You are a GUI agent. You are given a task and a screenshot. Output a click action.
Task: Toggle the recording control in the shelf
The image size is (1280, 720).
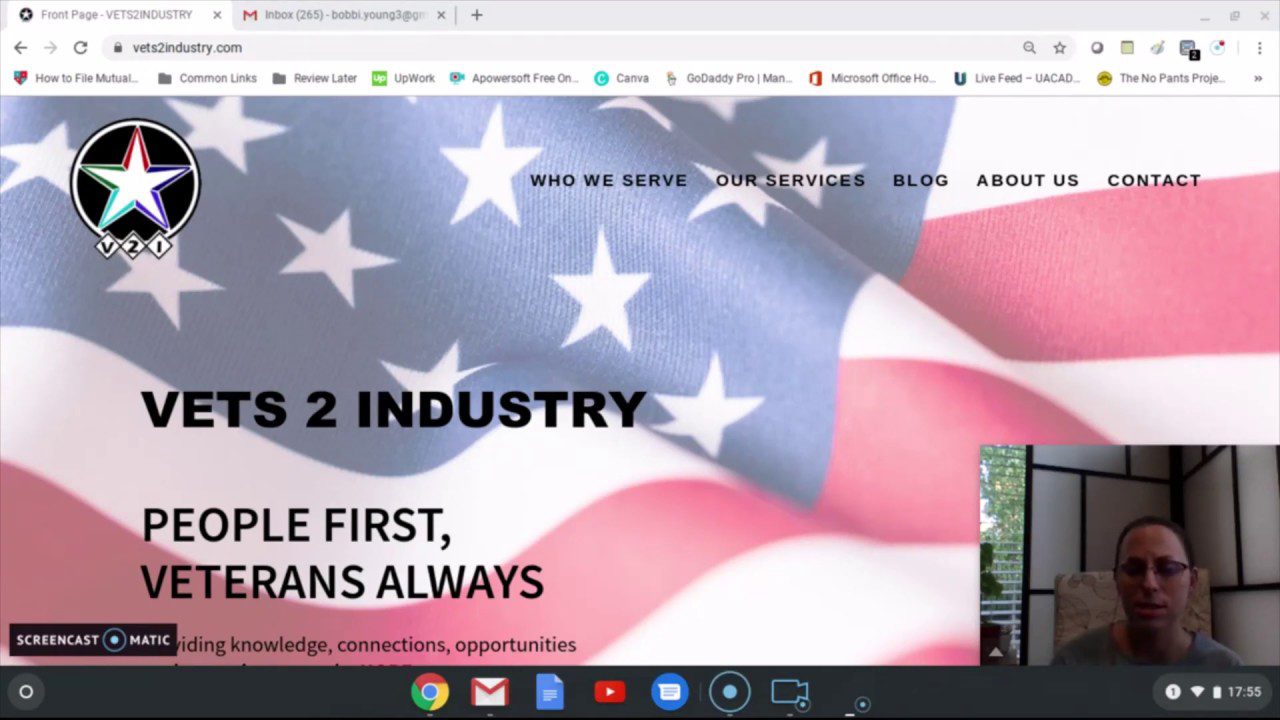[x=729, y=691]
